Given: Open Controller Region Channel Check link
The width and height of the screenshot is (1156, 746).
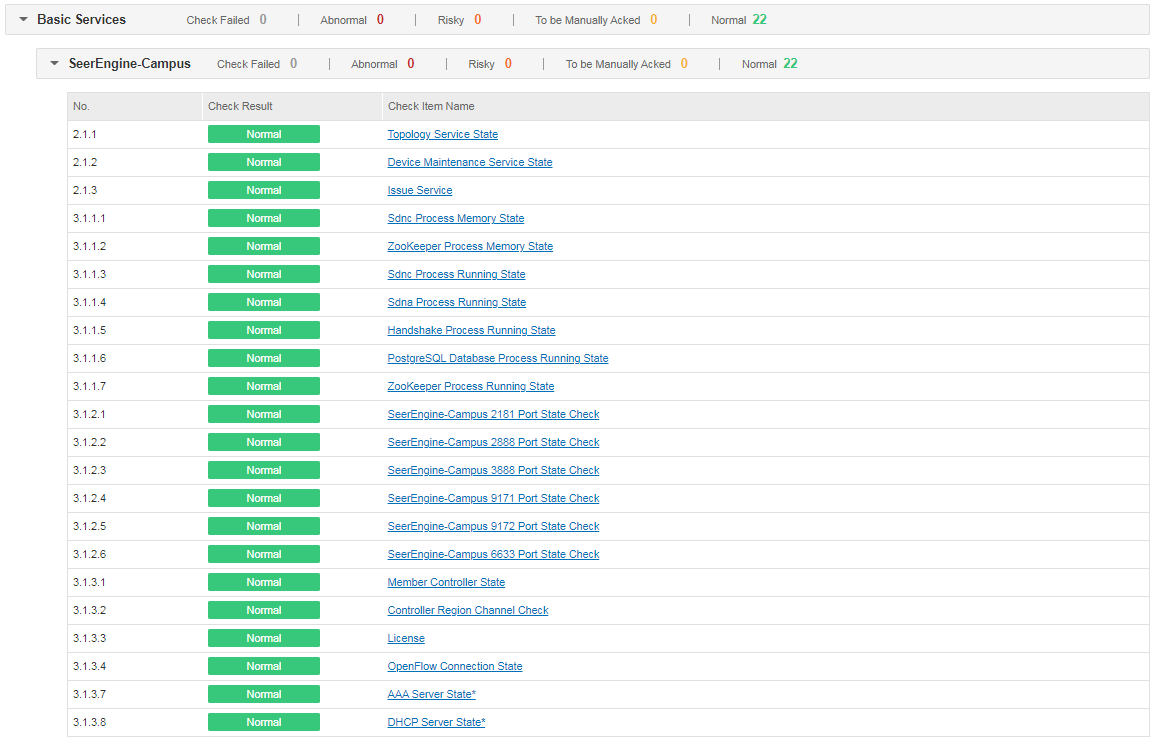Looking at the screenshot, I should point(467,610).
